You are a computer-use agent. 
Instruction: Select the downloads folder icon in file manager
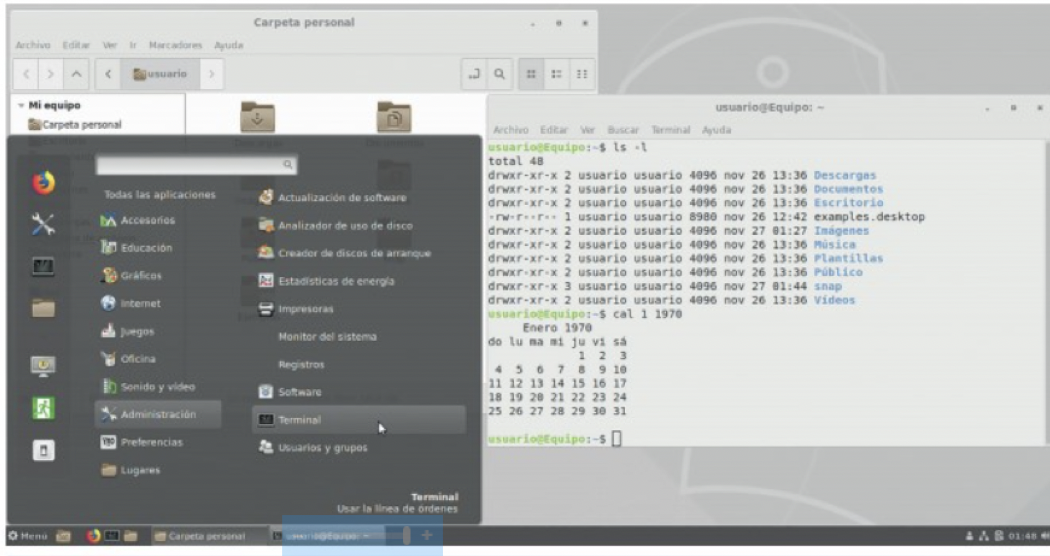click(x=258, y=117)
